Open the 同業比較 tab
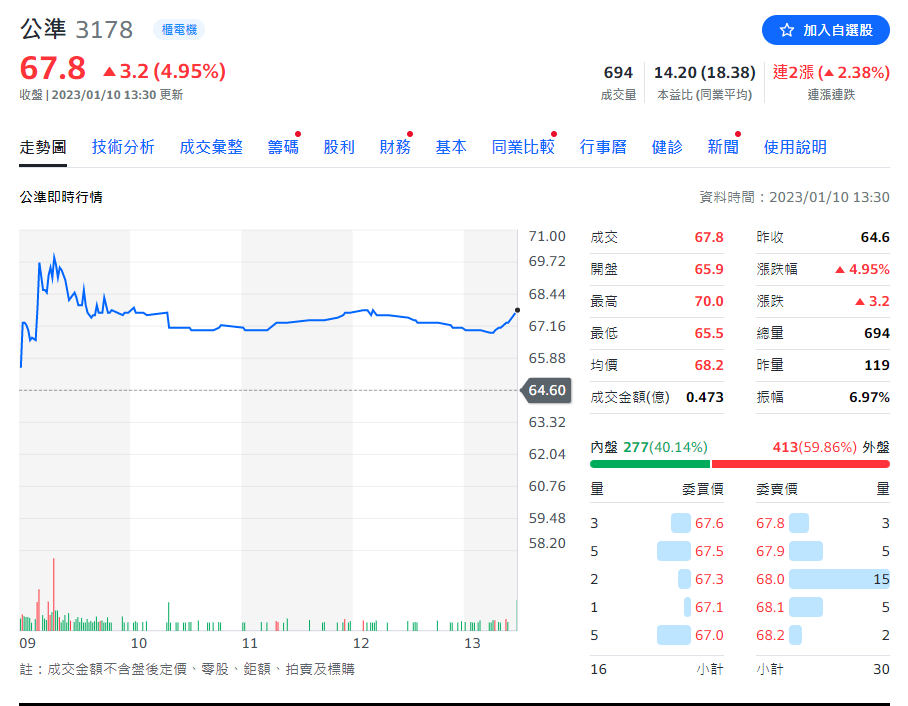 [523, 147]
